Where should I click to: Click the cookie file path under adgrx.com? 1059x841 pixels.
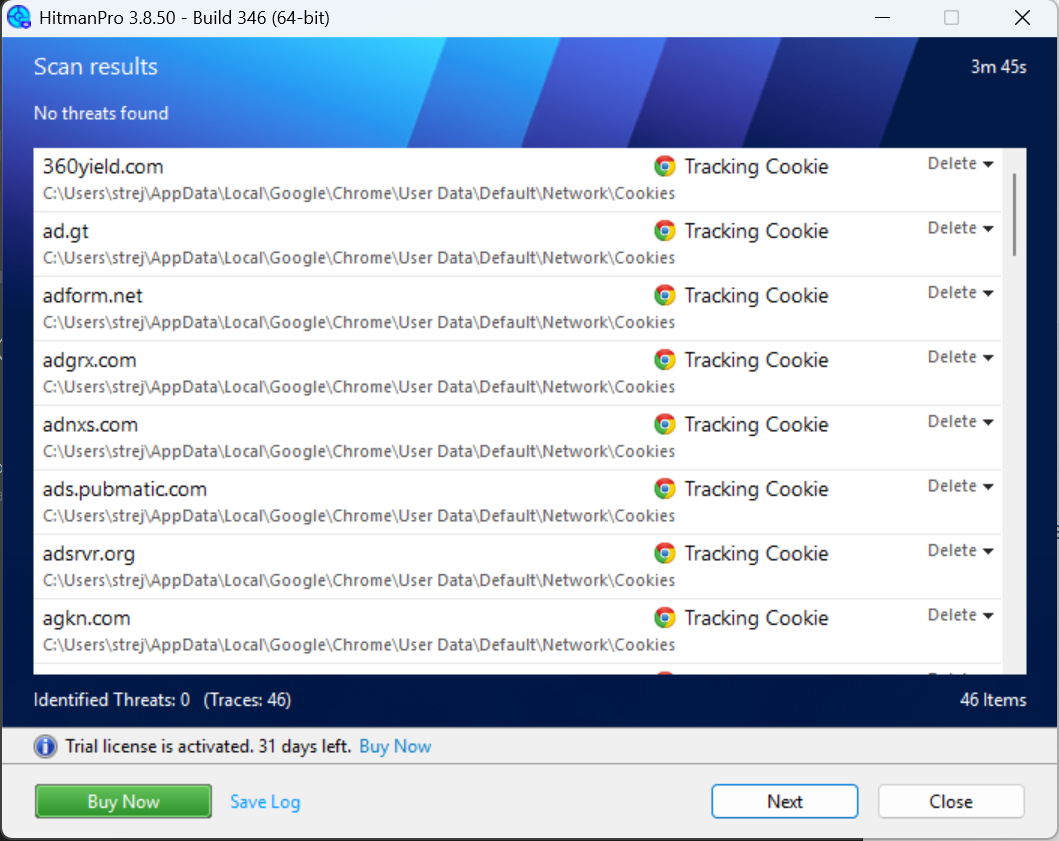pyautogui.click(x=359, y=388)
